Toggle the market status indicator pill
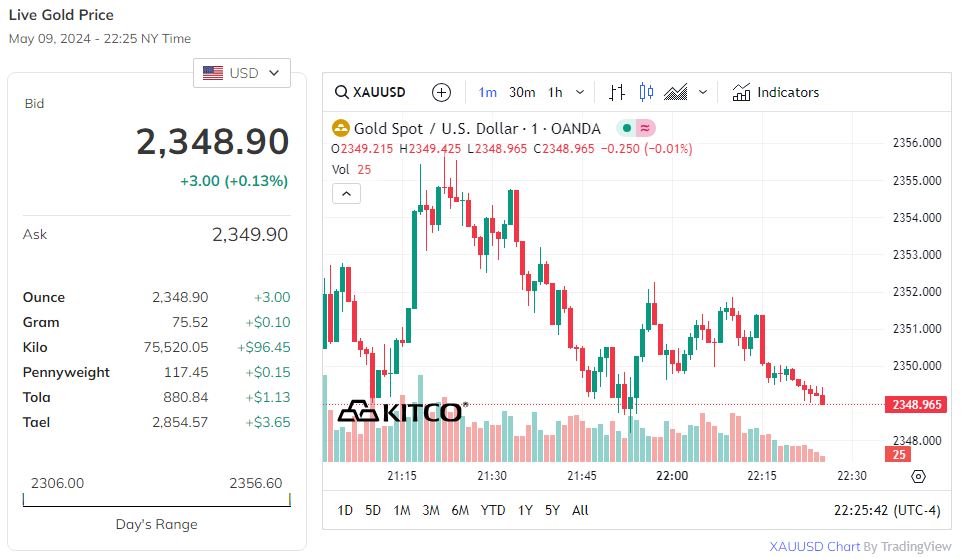Viewport: 961px width, 558px height. tap(635, 128)
